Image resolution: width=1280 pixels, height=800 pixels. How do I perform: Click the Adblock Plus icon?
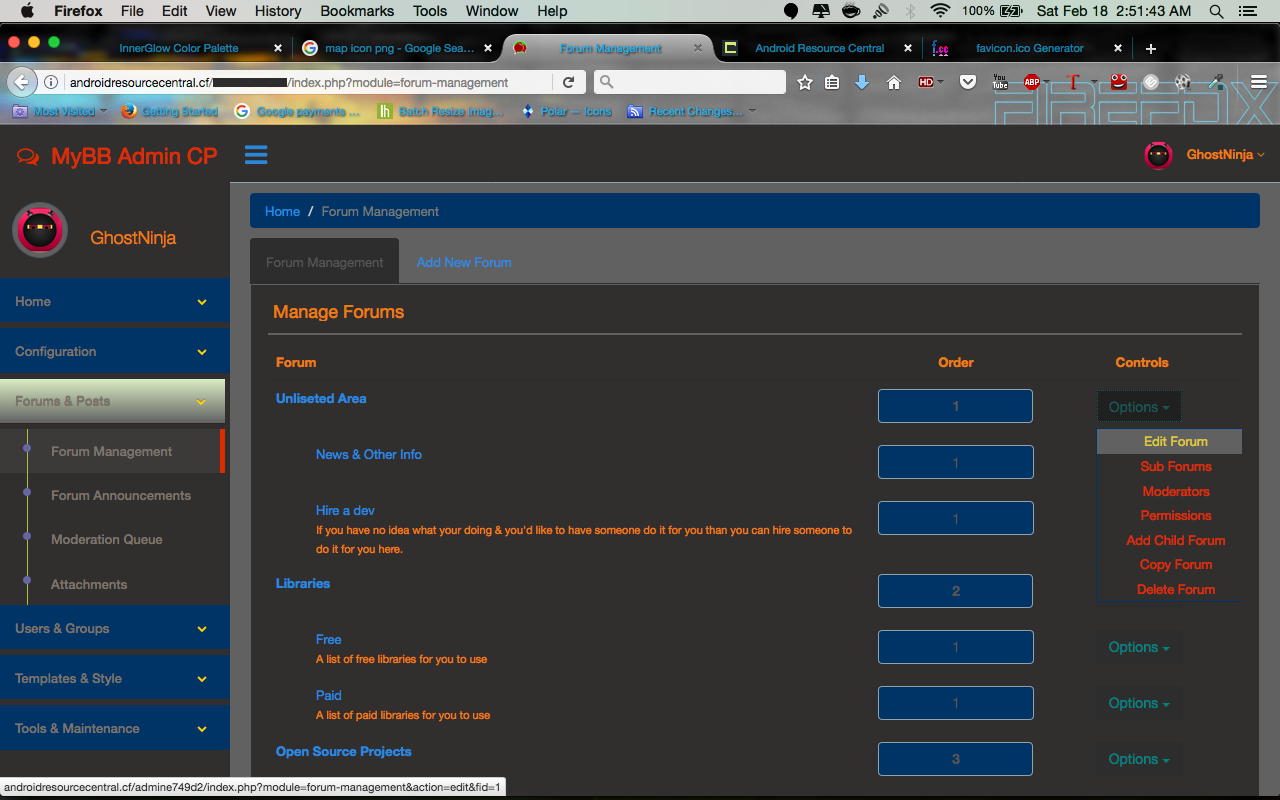(x=1032, y=83)
